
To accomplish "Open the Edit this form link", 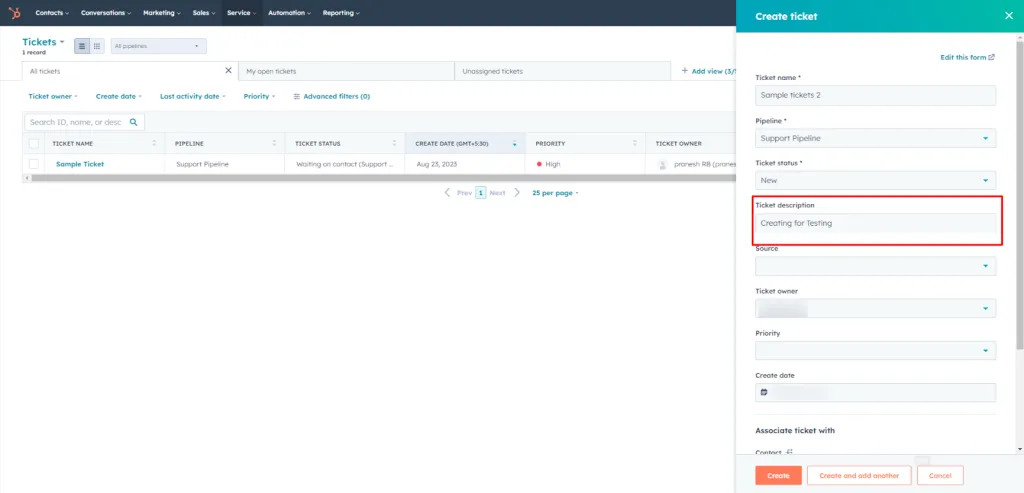I will pyautogui.click(x=967, y=57).
